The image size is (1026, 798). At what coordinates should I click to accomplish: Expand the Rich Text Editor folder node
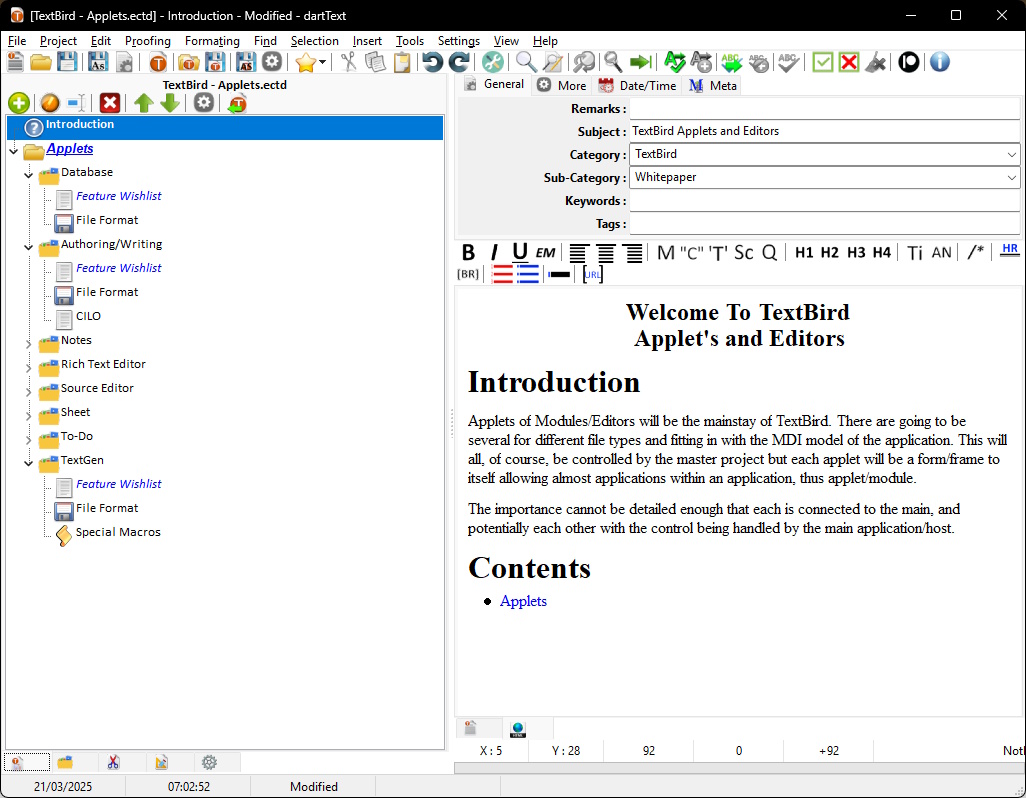click(29, 367)
